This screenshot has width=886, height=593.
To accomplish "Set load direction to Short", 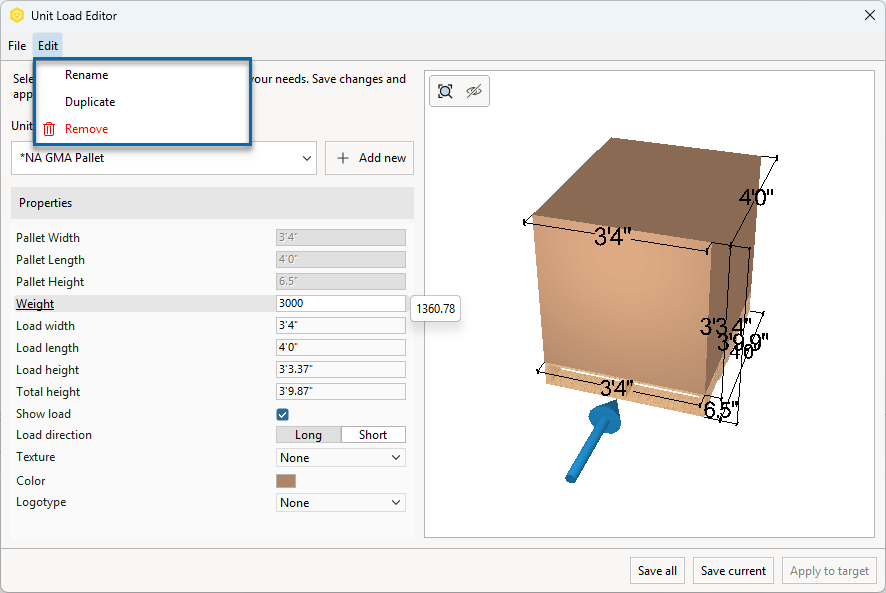I will coord(373,435).
